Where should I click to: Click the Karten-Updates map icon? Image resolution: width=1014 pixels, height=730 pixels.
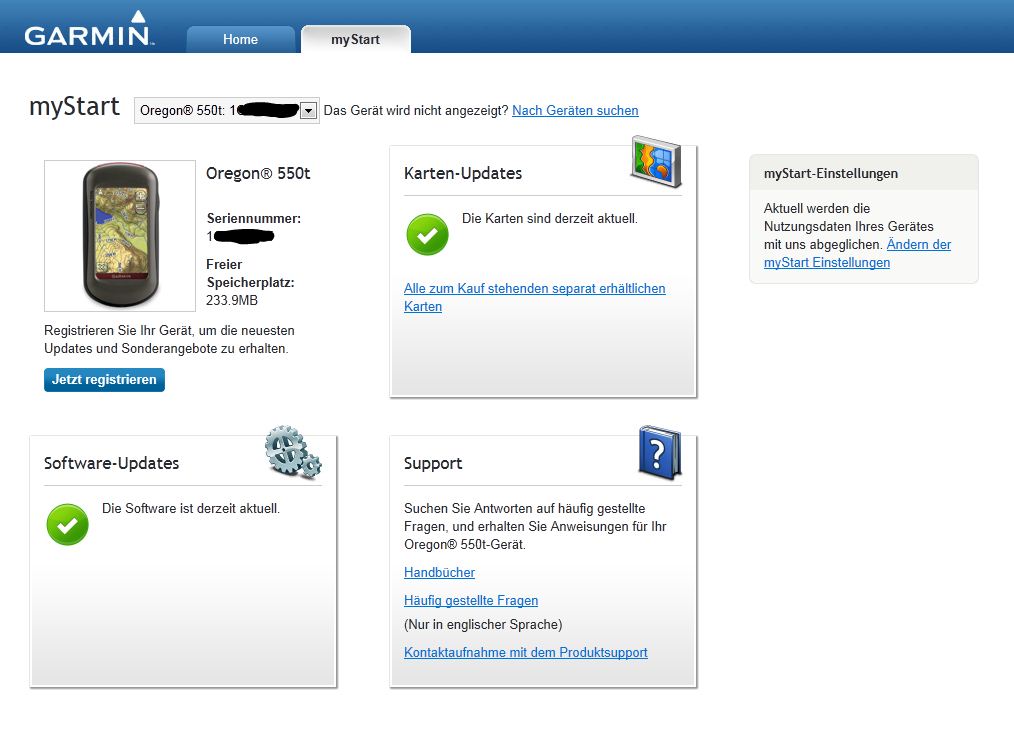click(x=656, y=161)
